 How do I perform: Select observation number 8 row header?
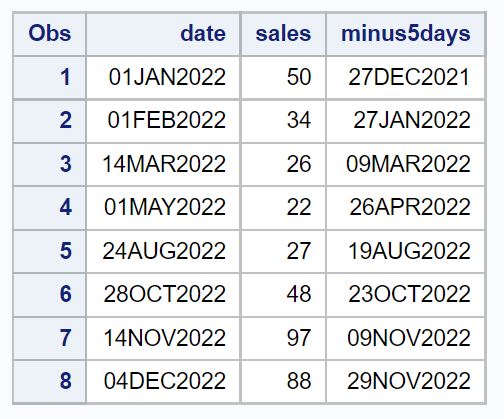pyautogui.click(x=49, y=381)
